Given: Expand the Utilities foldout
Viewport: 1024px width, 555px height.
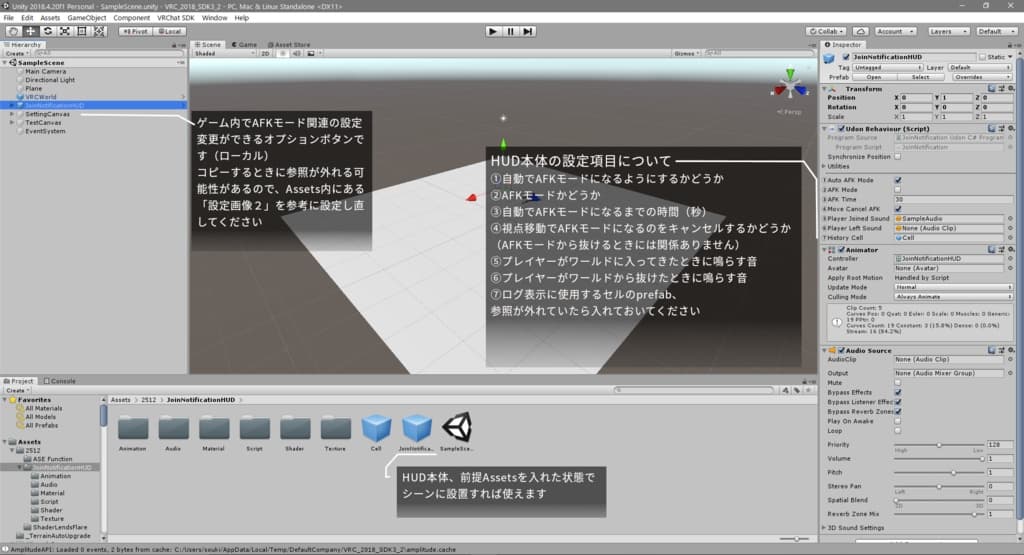Looking at the screenshot, I should (x=825, y=166).
